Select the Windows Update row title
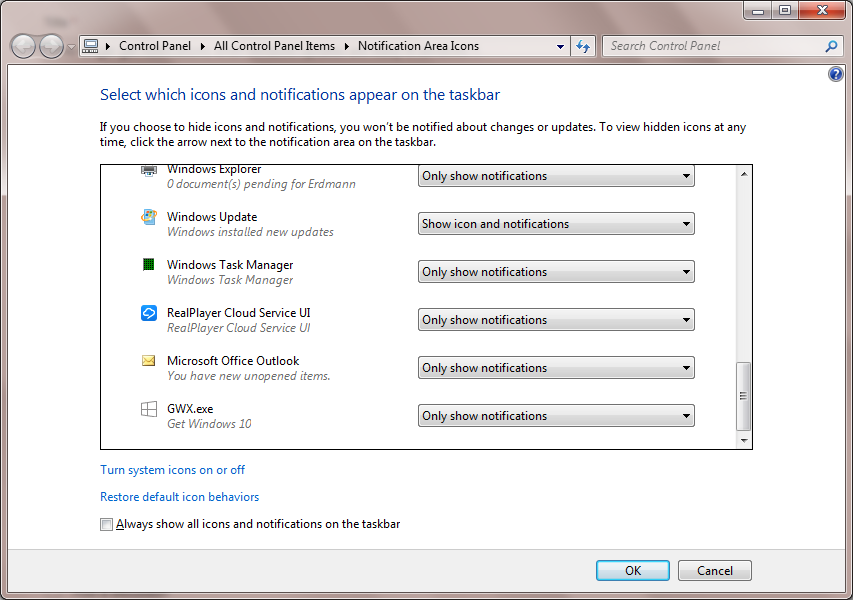This screenshot has height=600, width=853. pos(212,217)
